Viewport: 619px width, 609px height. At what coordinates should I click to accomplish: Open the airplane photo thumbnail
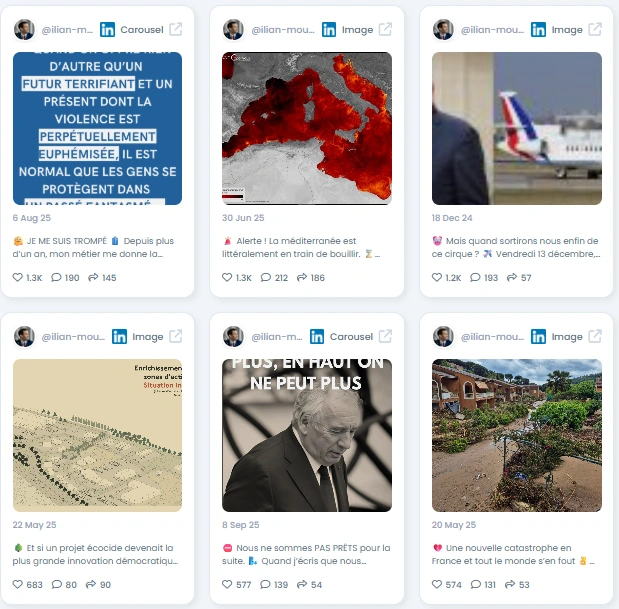pyautogui.click(x=517, y=128)
